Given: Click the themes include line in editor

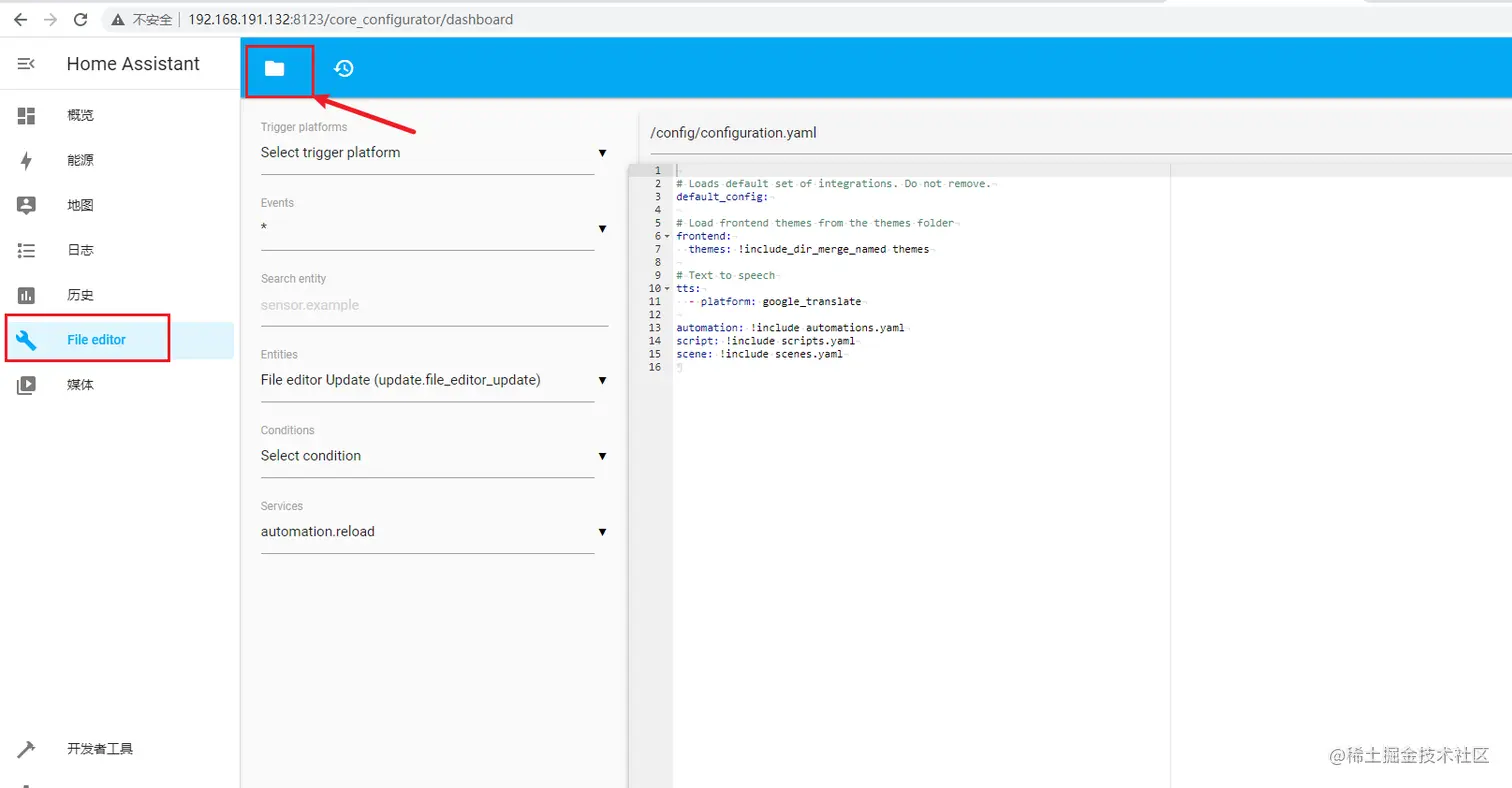Looking at the screenshot, I should pyautogui.click(x=808, y=249).
